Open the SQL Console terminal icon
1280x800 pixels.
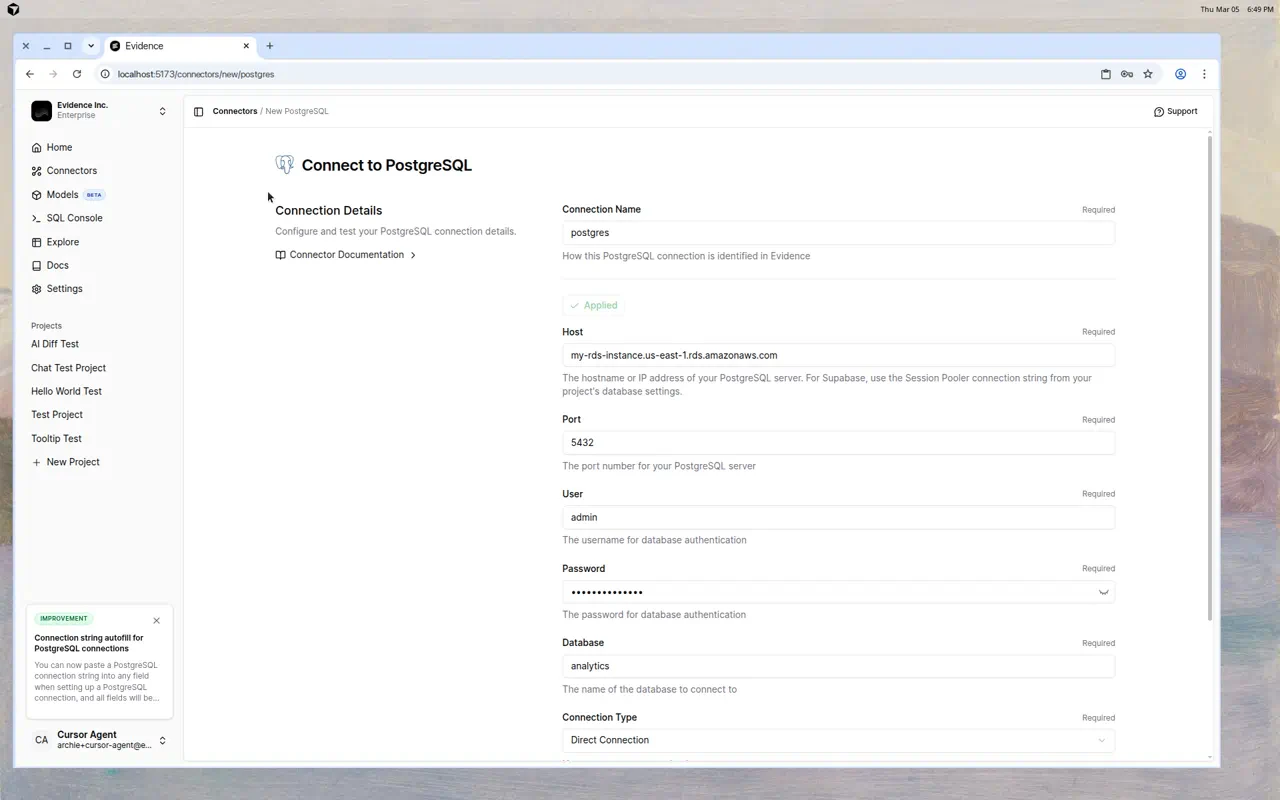tap(36, 218)
